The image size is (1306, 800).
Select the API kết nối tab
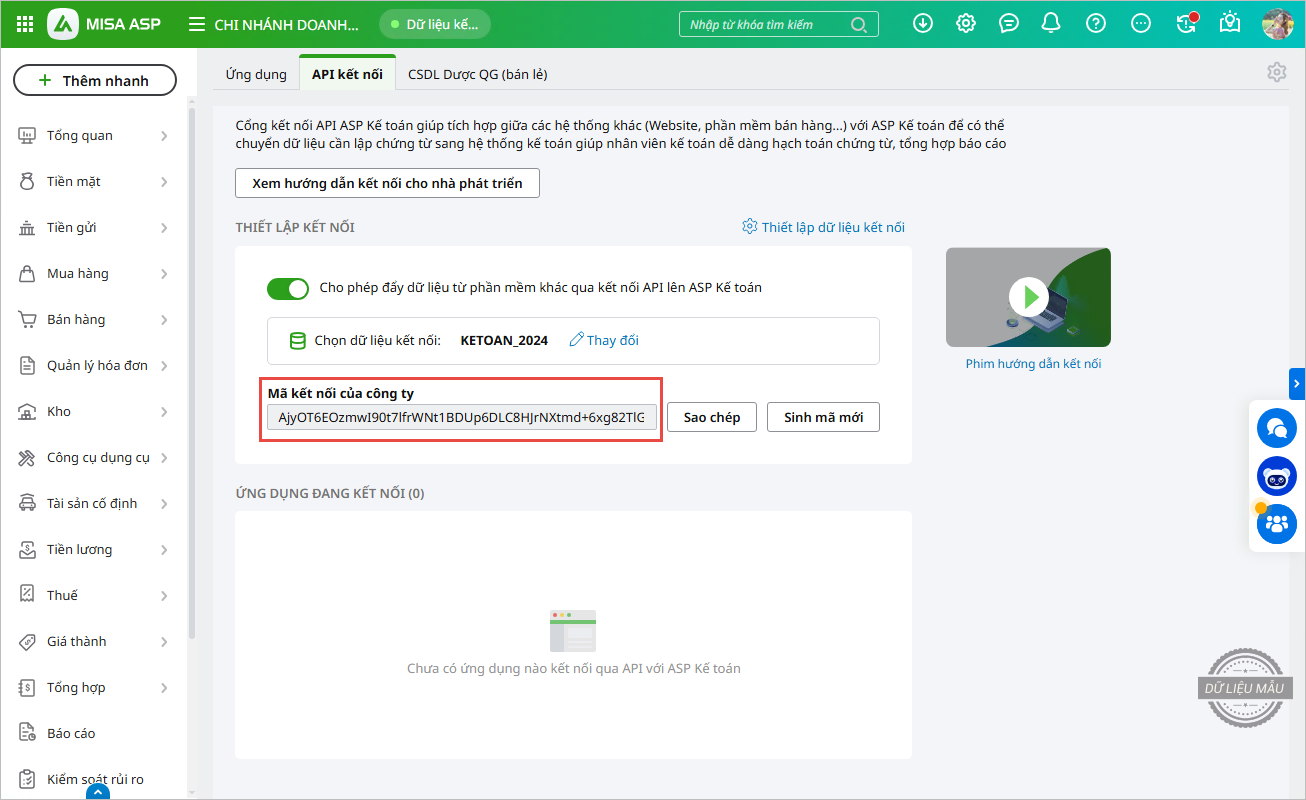347,74
